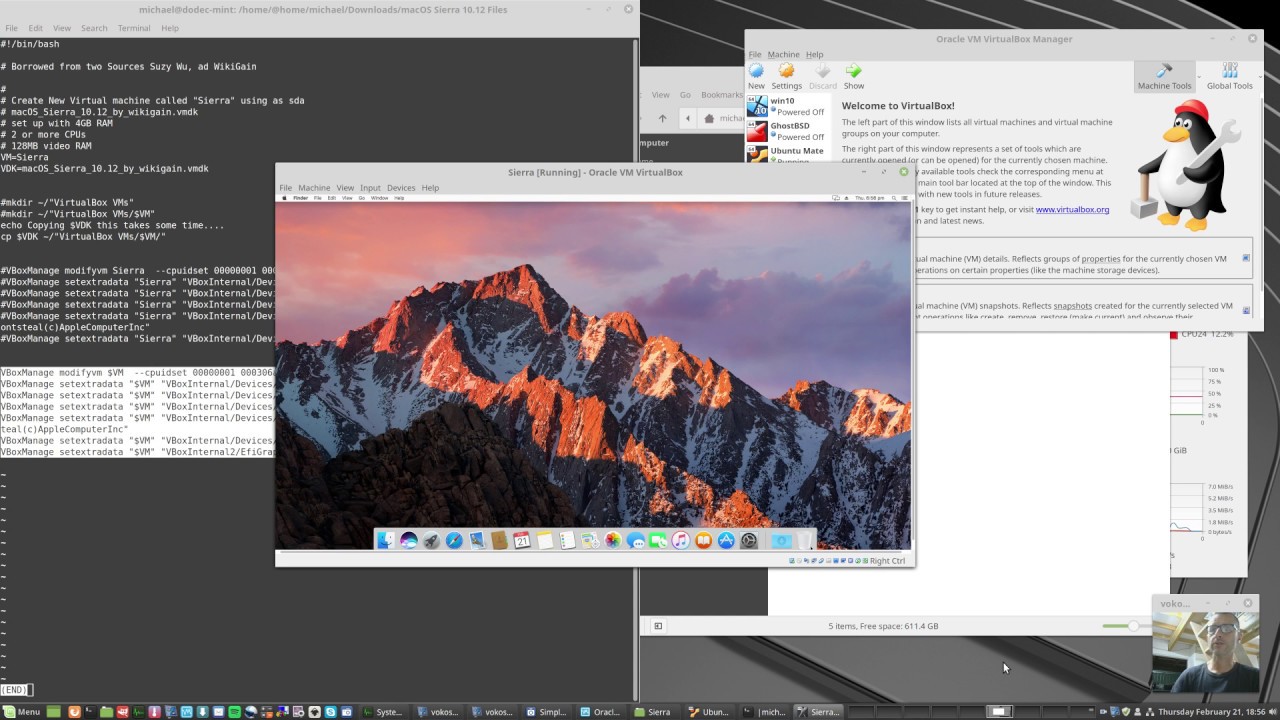Open Go menu in file manager window
The width and height of the screenshot is (1280, 720).
pos(685,95)
